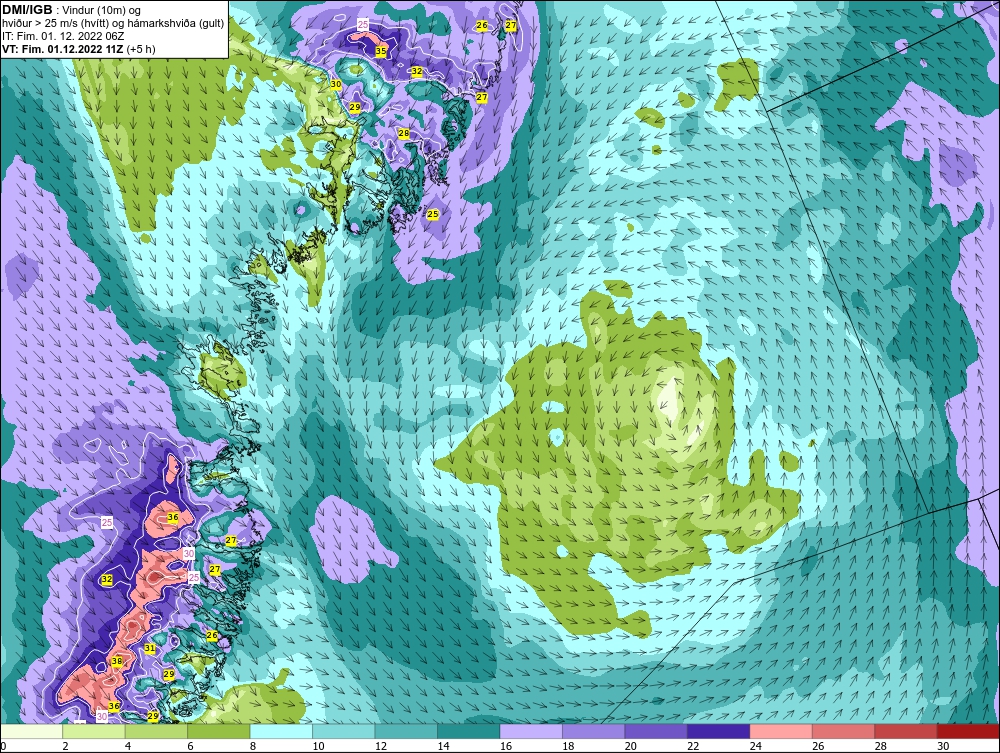Click the '20' tick on the color scale

pos(631,746)
